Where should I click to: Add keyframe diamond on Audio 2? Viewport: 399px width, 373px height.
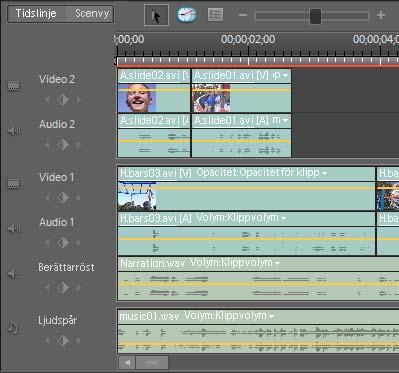63,145
